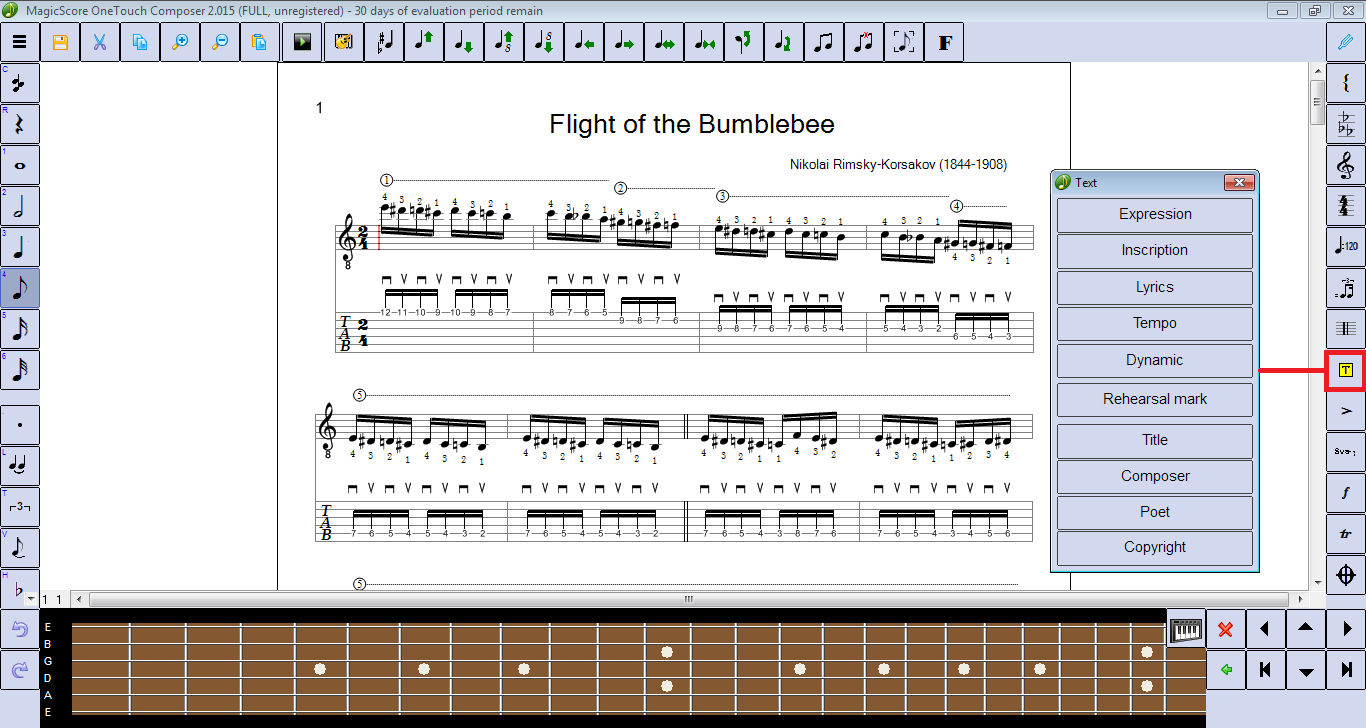Toggle the dotted note button
The width and height of the screenshot is (1366, 728).
click(x=20, y=424)
